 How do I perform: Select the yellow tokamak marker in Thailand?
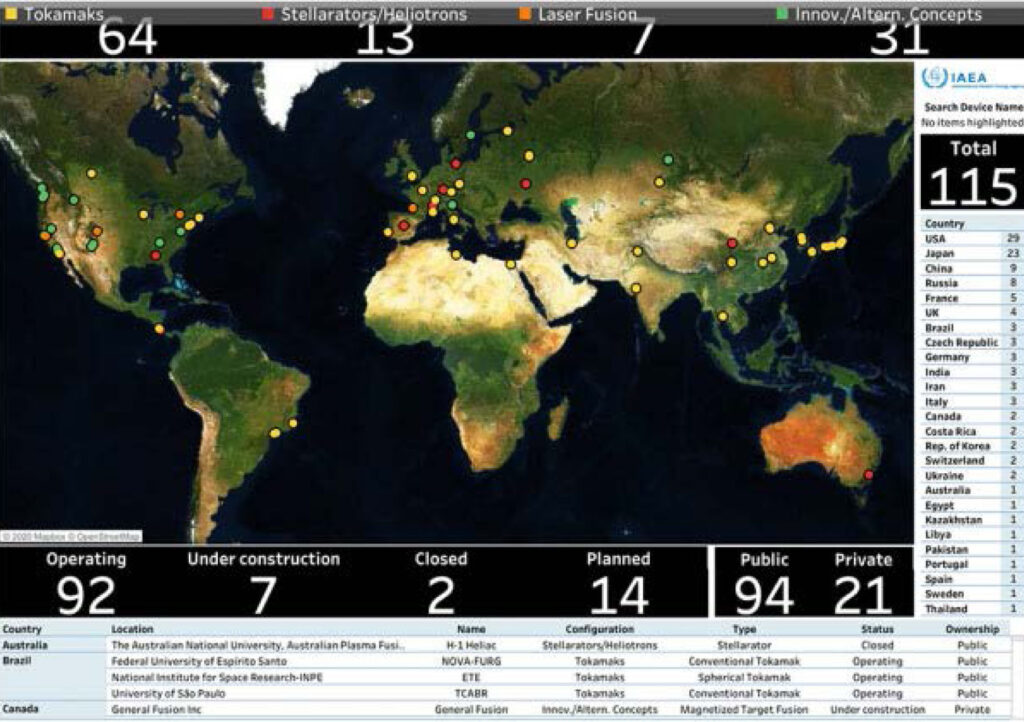point(722,316)
